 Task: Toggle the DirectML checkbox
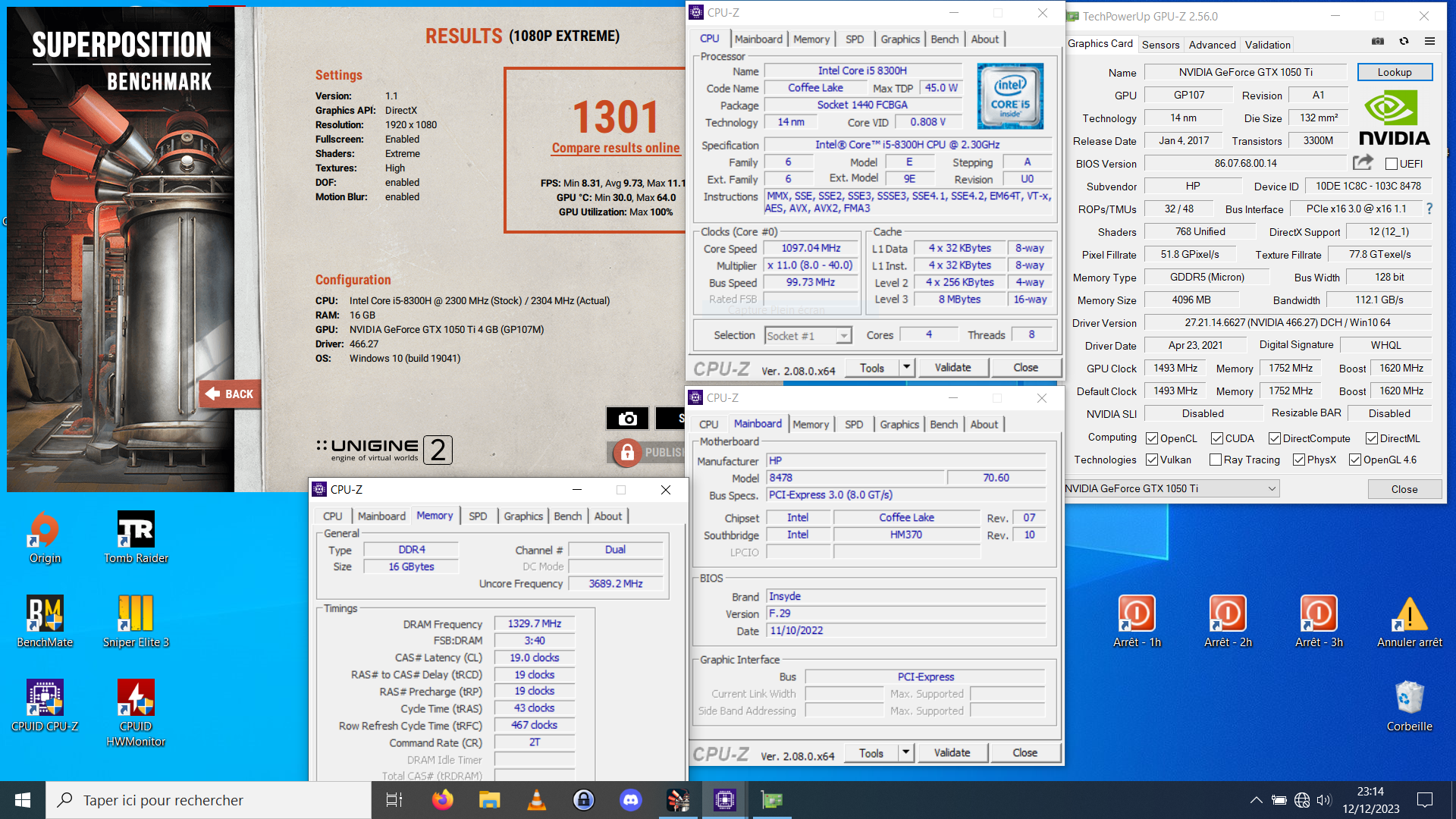pyautogui.click(x=1372, y=438)
